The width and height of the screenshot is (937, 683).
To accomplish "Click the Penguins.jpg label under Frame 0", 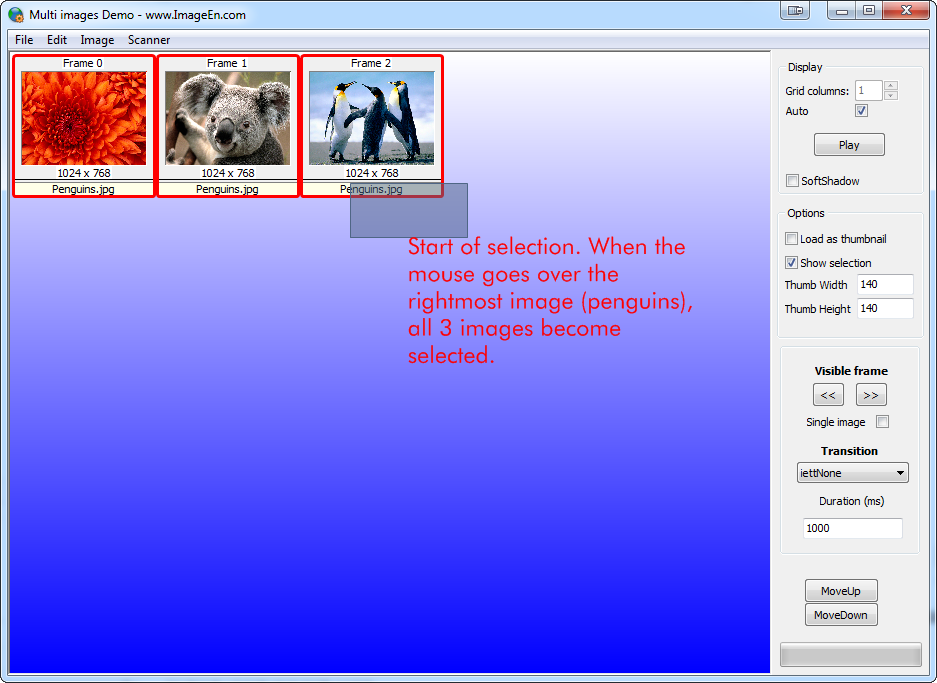I will click(83, 189).
